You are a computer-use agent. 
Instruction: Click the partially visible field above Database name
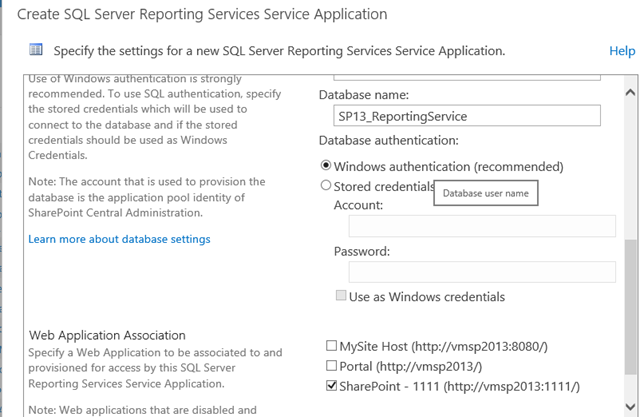467,75
